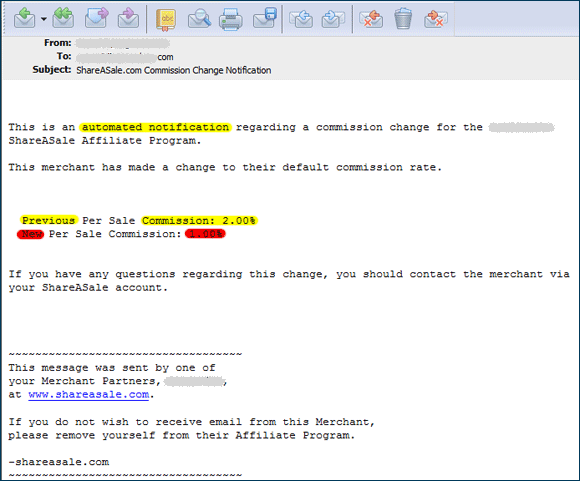Click the Reply envelope icon
580x481 pixels.
tap(24, 18)
